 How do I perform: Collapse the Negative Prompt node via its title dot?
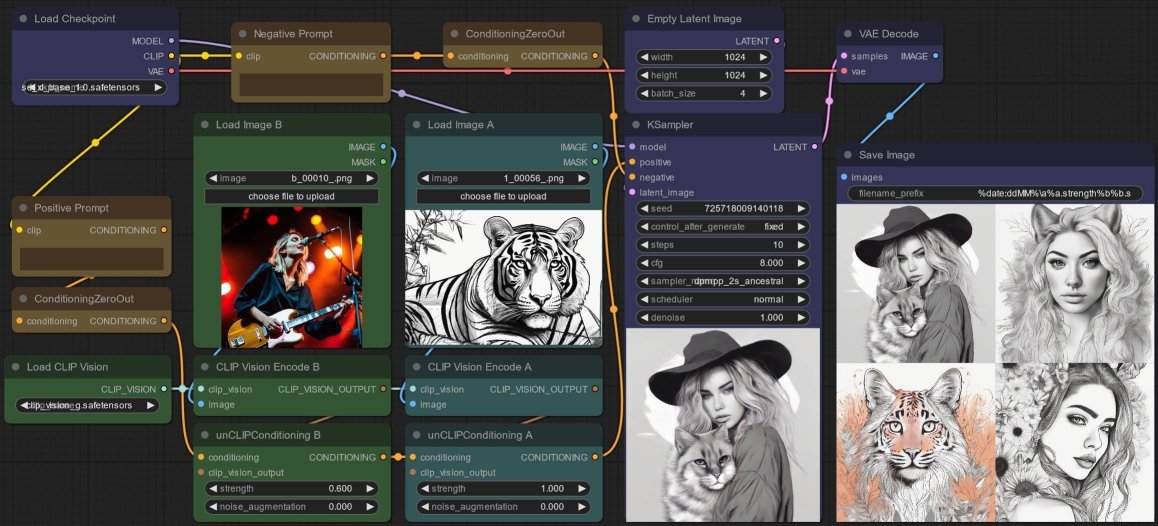(242, 34)
